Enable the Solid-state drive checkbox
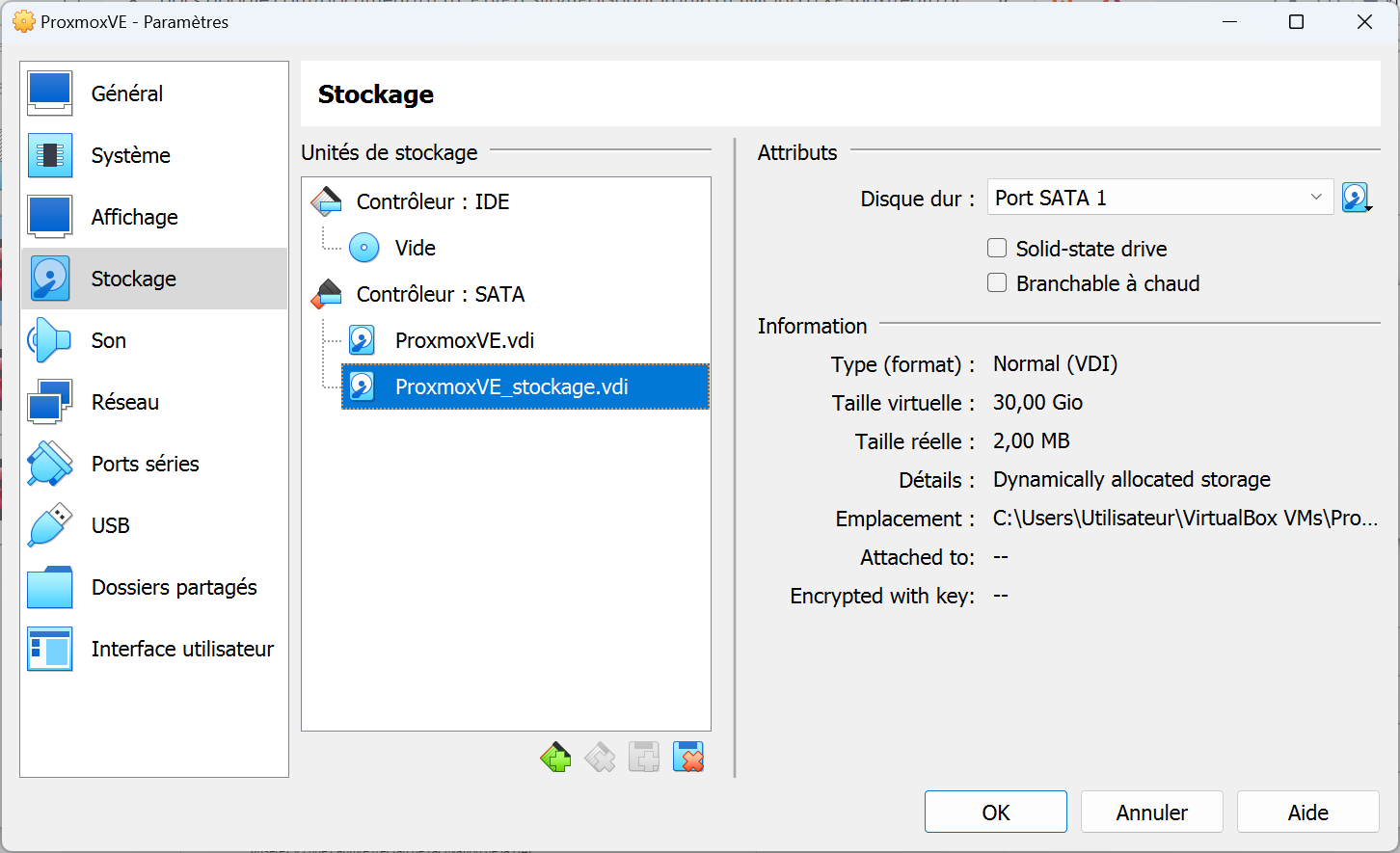The width and height of the screenshot is (1400, 853). coord(997,249)
